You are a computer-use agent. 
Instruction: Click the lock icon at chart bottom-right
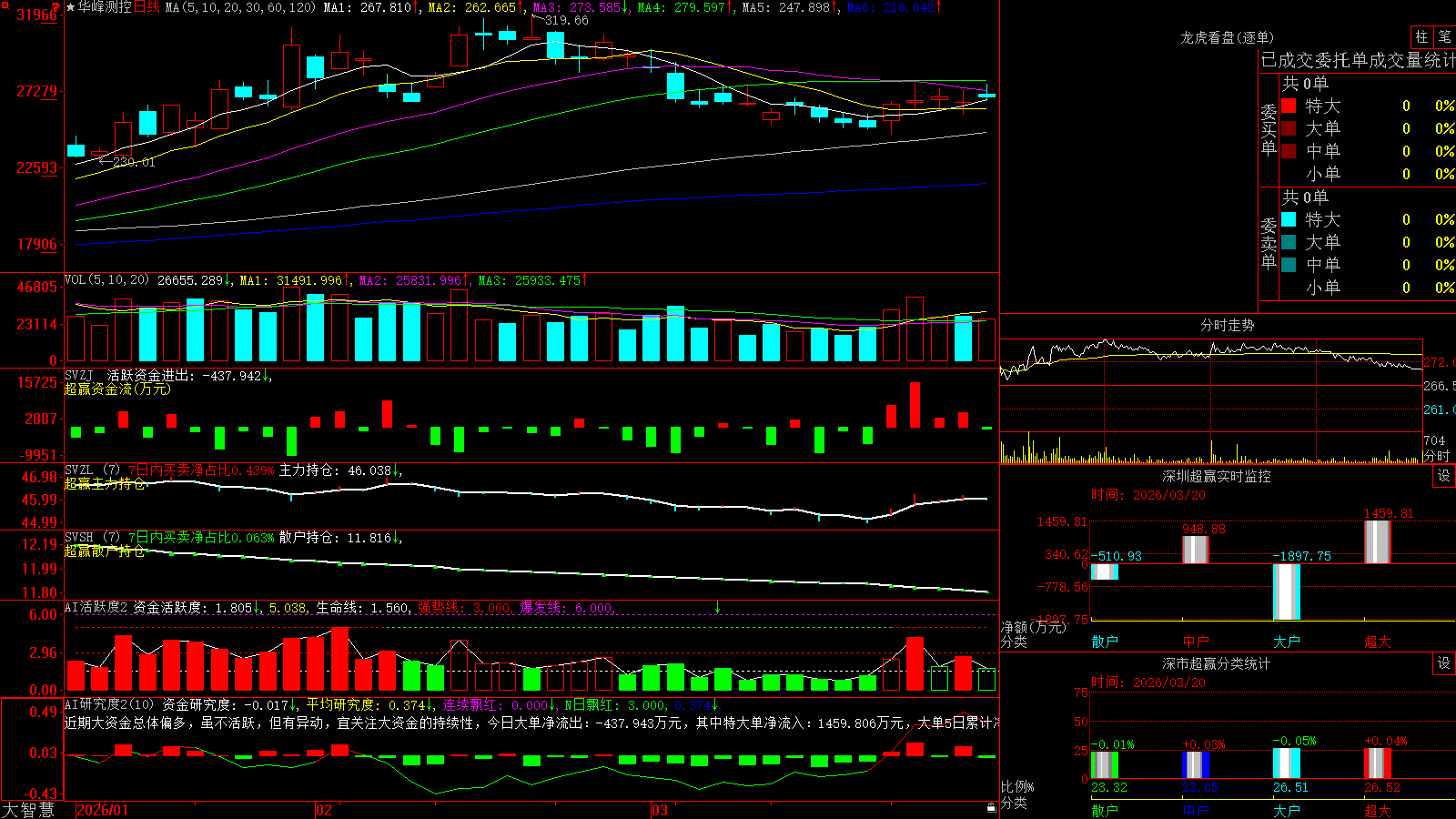pos(991,807)
